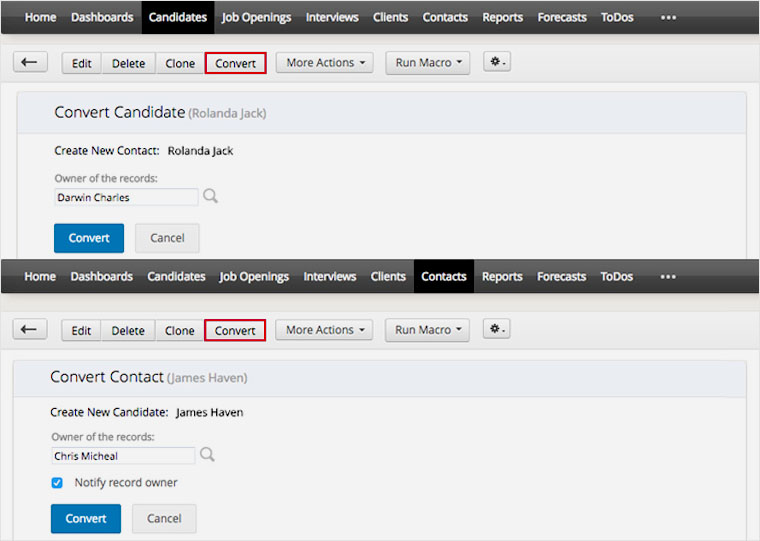Click blue Convert button for James Haven
This screenshot has width=760, height=541.
tap(86, 518)
